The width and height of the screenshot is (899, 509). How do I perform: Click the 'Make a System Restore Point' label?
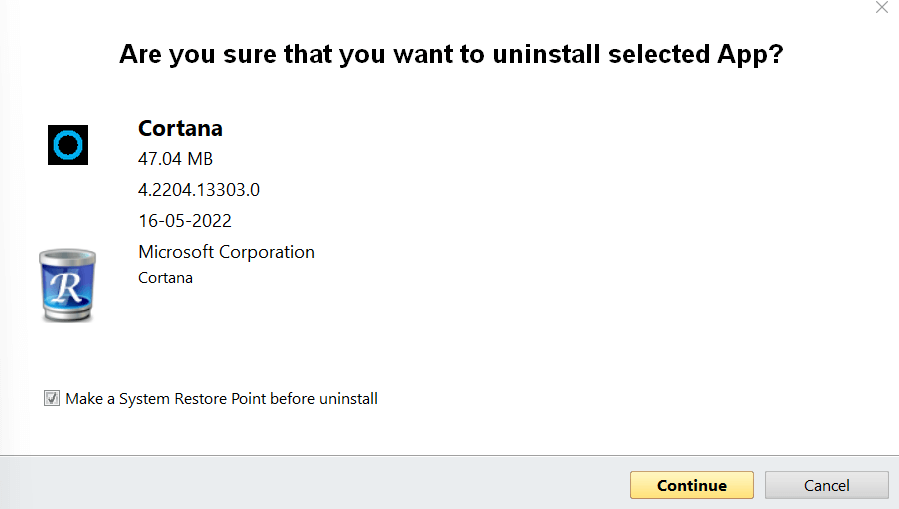(221, 399)
